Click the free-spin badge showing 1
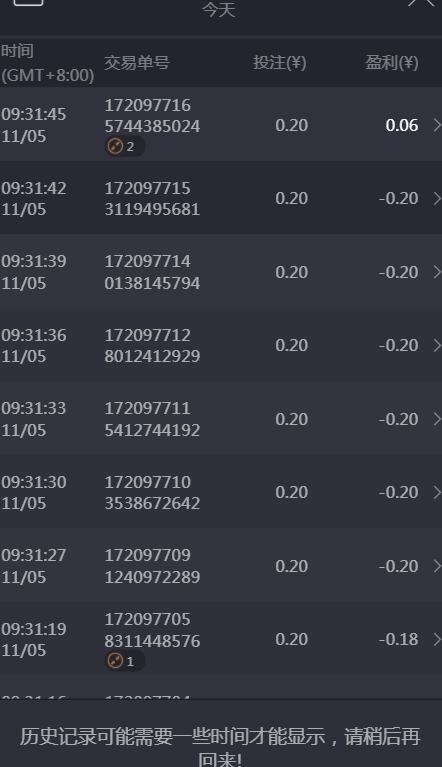The width and height of the screenshot is (442, 767). click(x=125, y=661)
